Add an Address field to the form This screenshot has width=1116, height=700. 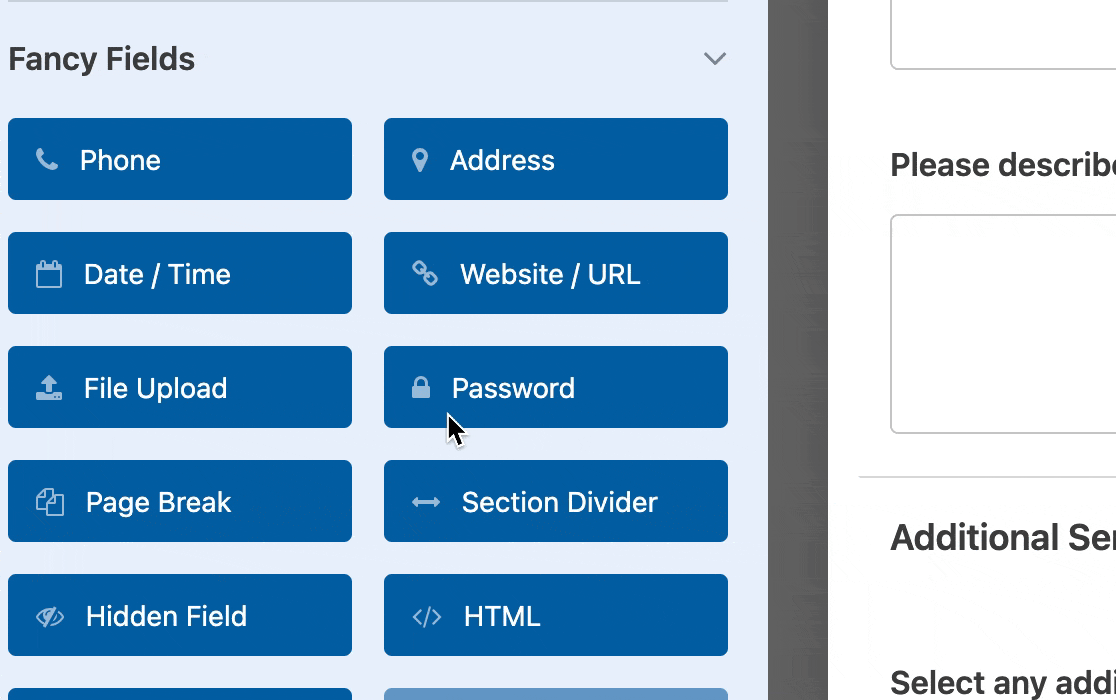[x=555, y=159]
